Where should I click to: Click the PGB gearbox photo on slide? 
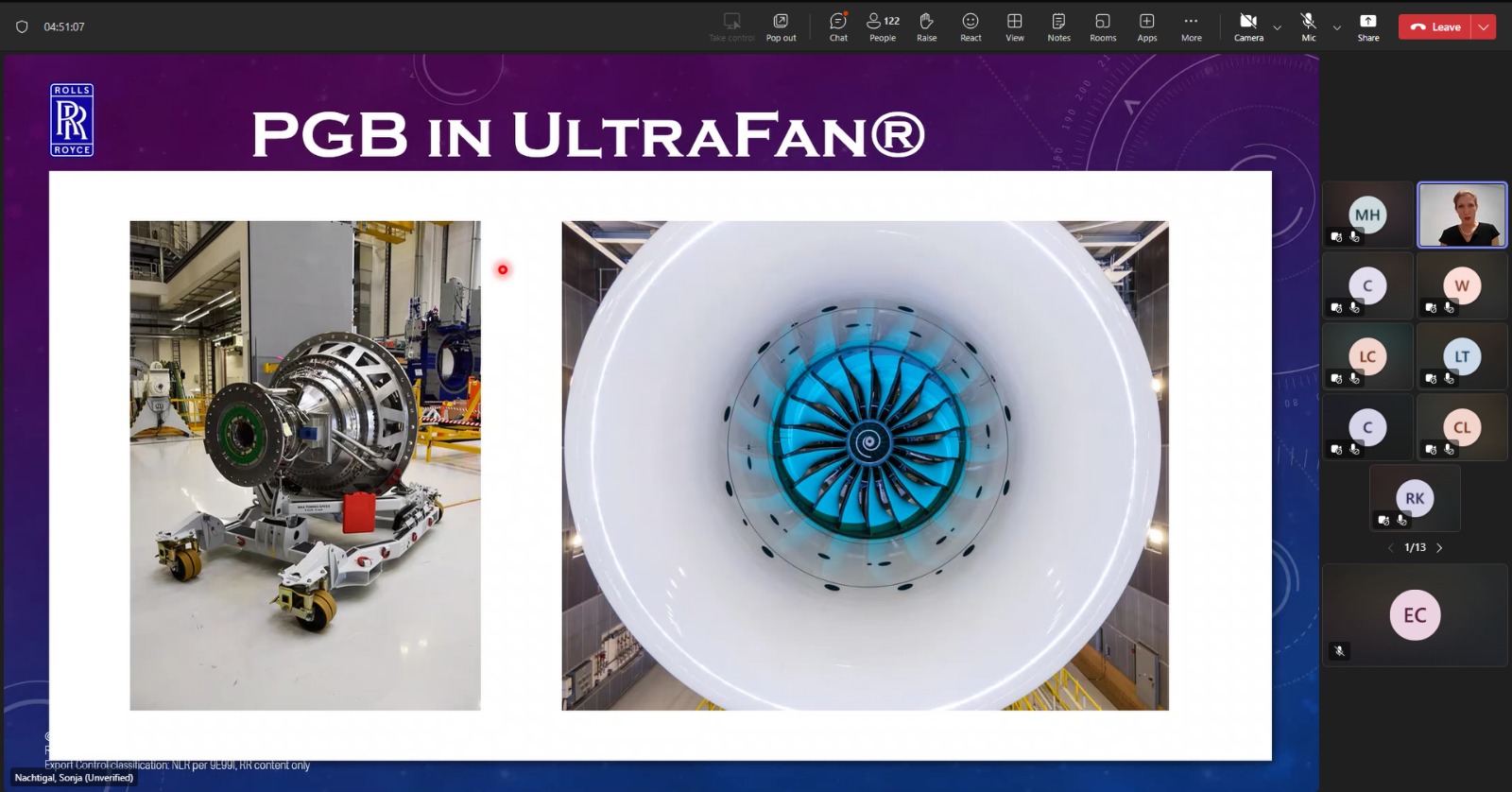click(x=305, y=465)
